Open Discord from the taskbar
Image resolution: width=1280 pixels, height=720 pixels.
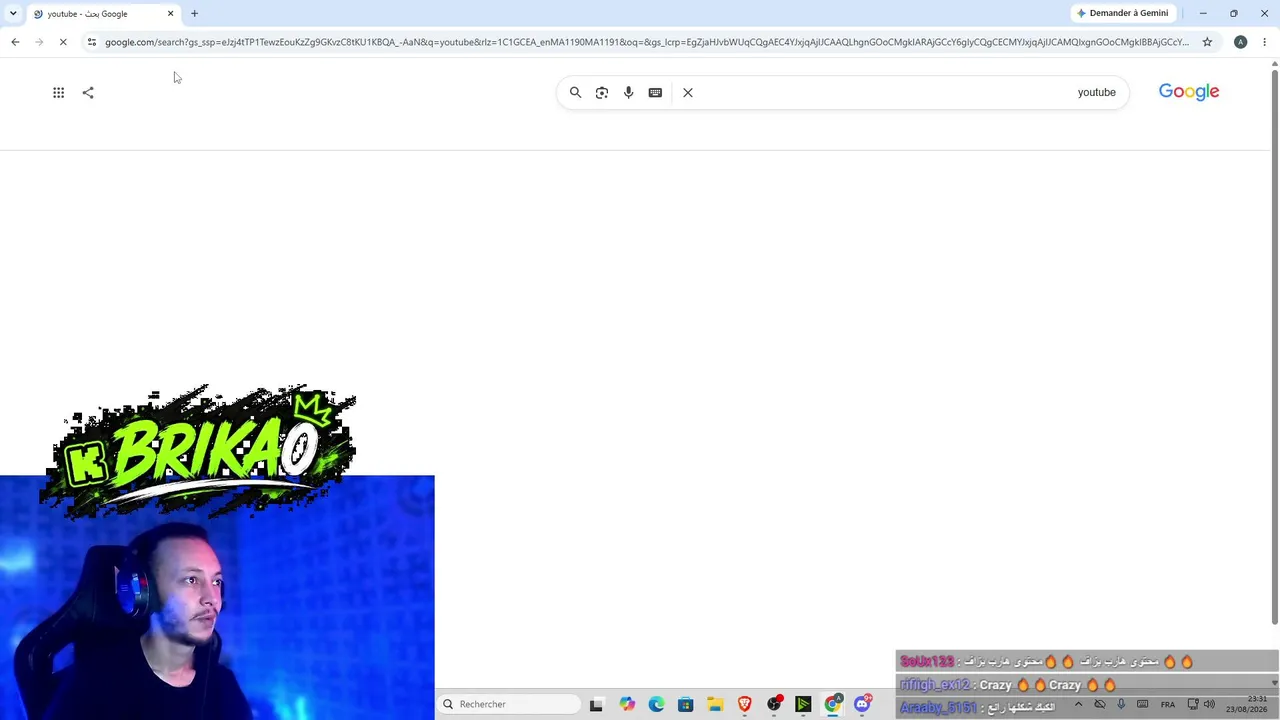(862, 704)
